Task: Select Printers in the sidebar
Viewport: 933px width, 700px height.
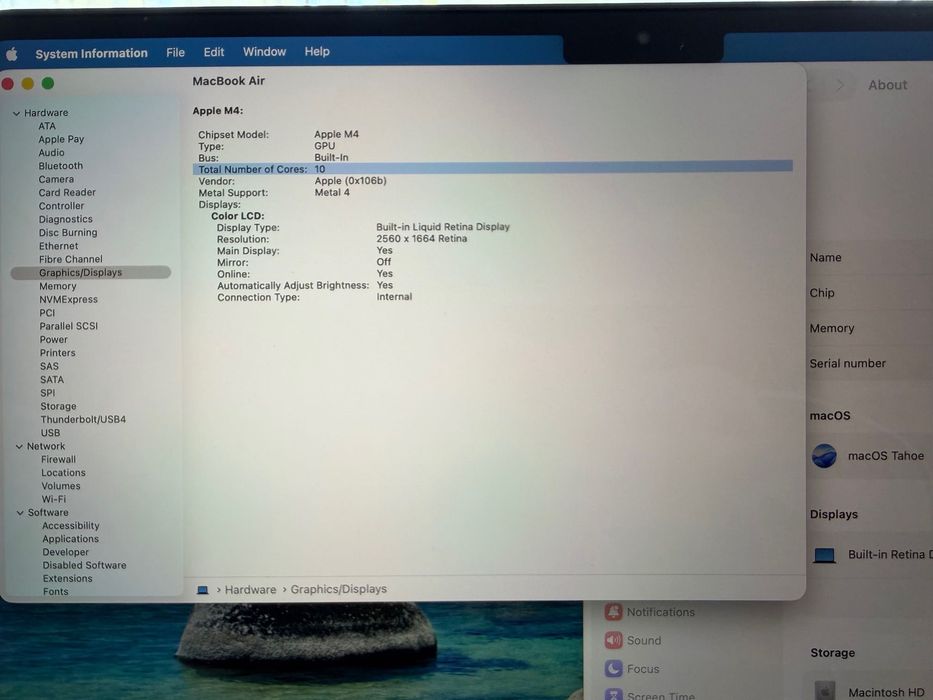Action: pos(58,353)
